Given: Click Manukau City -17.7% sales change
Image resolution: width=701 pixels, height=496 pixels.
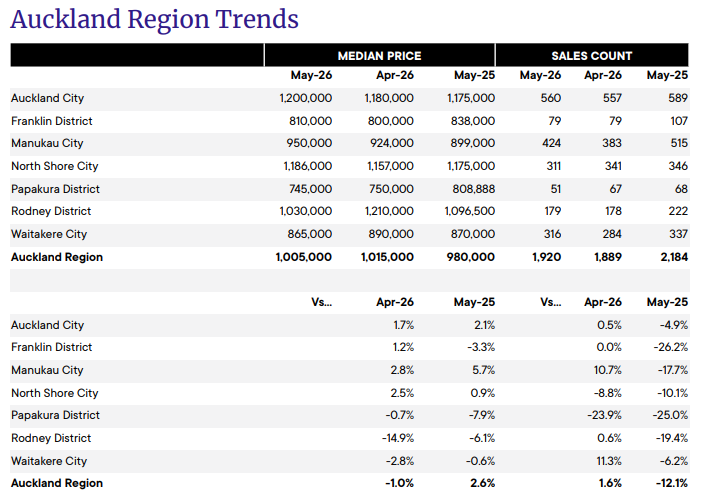Looking at the screenshot, I should [672, 370].
